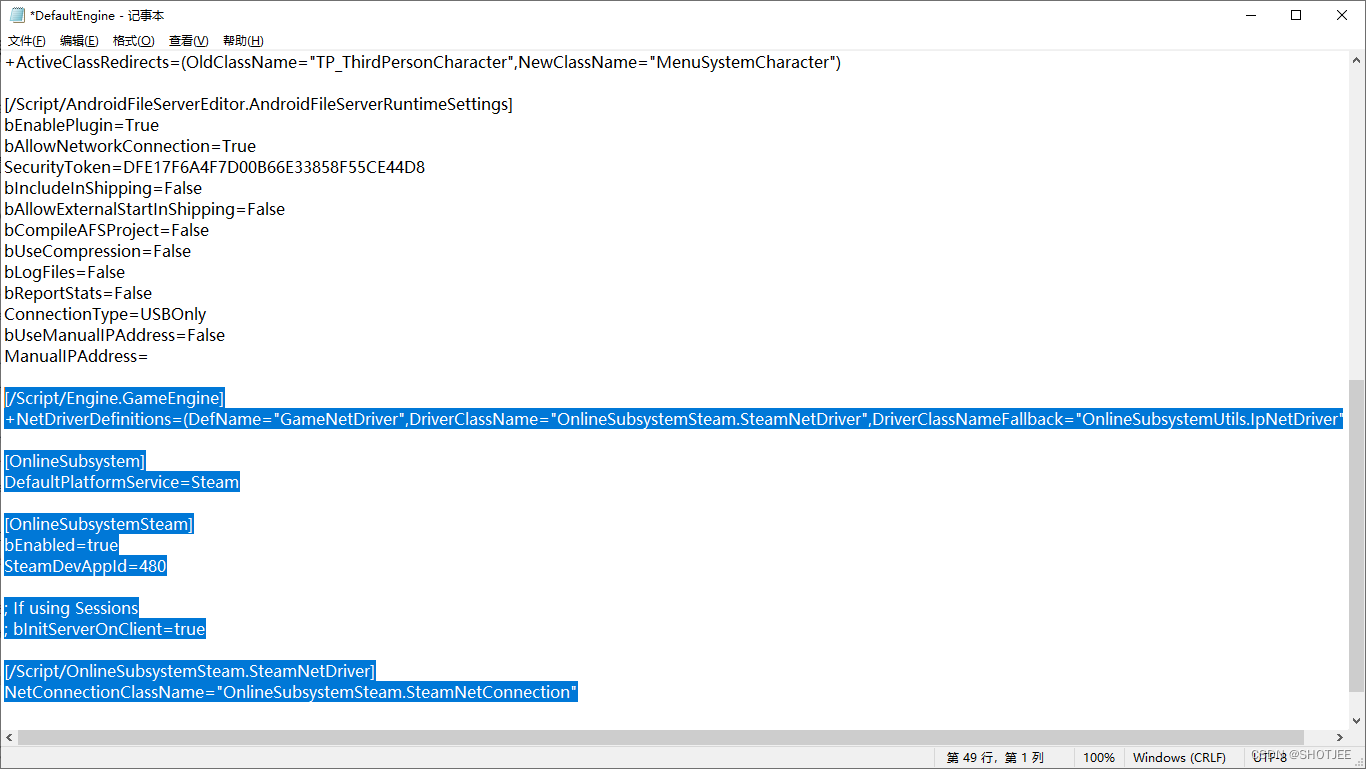Click the bUseCompression=False line

point(98,251)
